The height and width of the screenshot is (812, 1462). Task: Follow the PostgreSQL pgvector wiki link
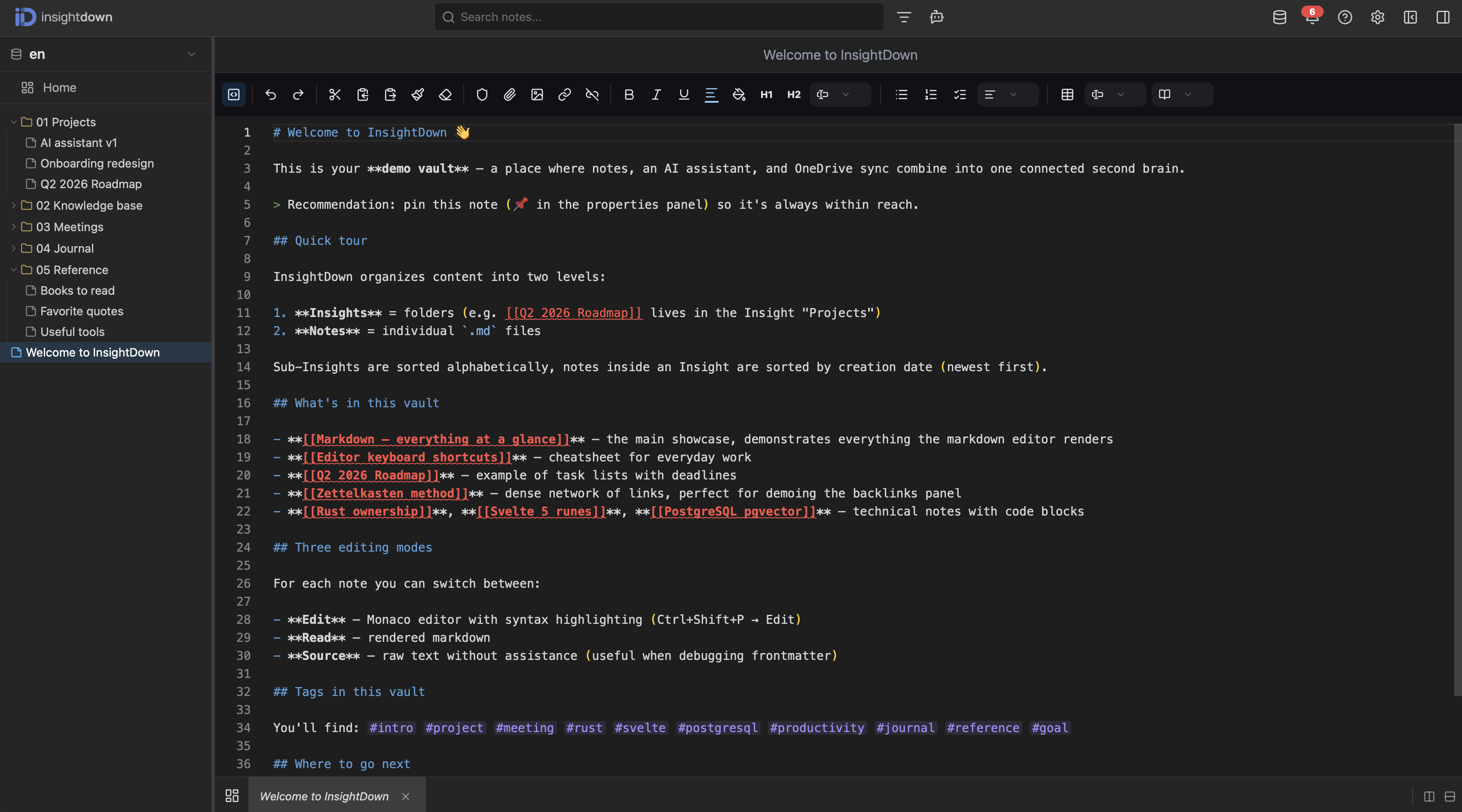pos(733,511)
